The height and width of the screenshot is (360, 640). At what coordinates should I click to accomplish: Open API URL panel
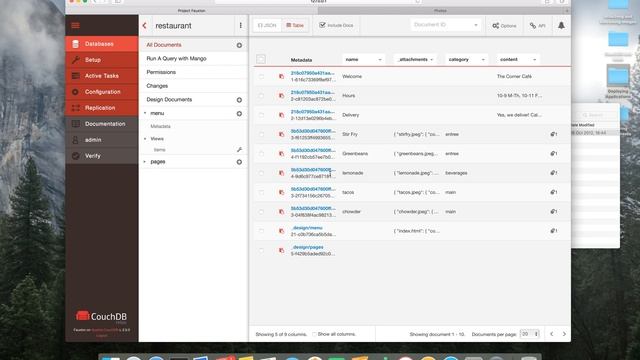(x=537, y=25)
